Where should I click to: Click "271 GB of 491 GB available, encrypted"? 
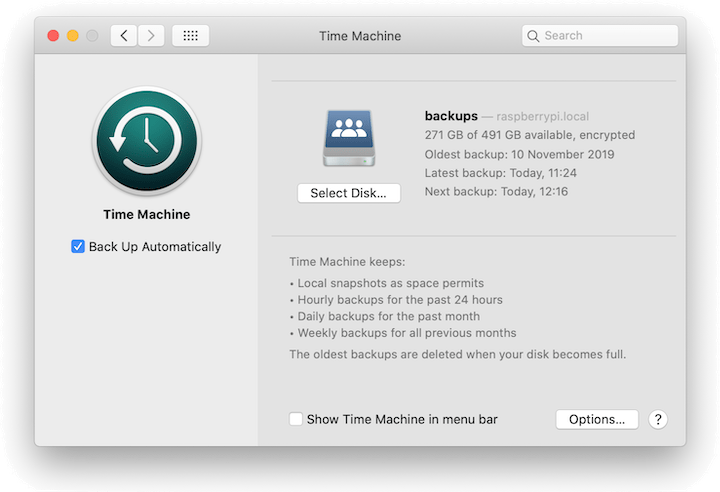click(x=530, y=135)
